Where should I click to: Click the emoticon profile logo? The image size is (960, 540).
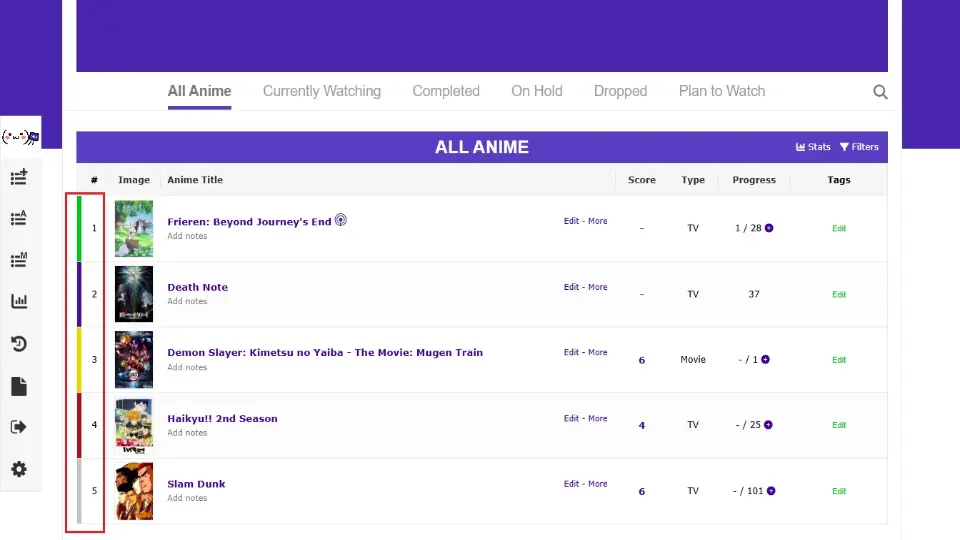(x=20, y=137)
